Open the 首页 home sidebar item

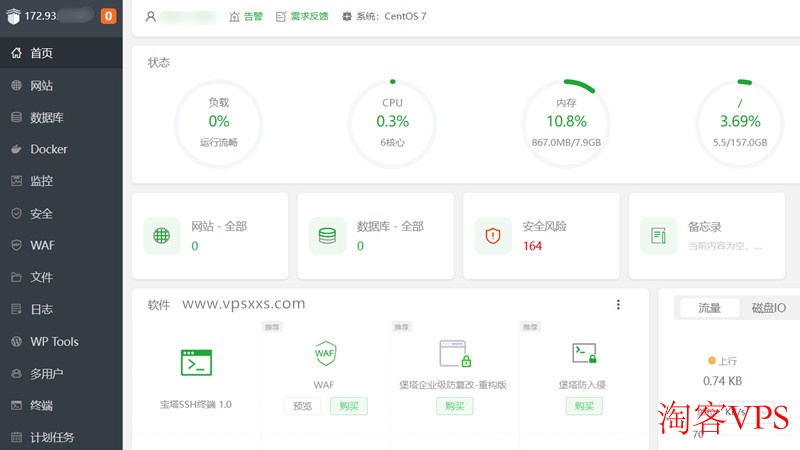(x=61, y=53)
